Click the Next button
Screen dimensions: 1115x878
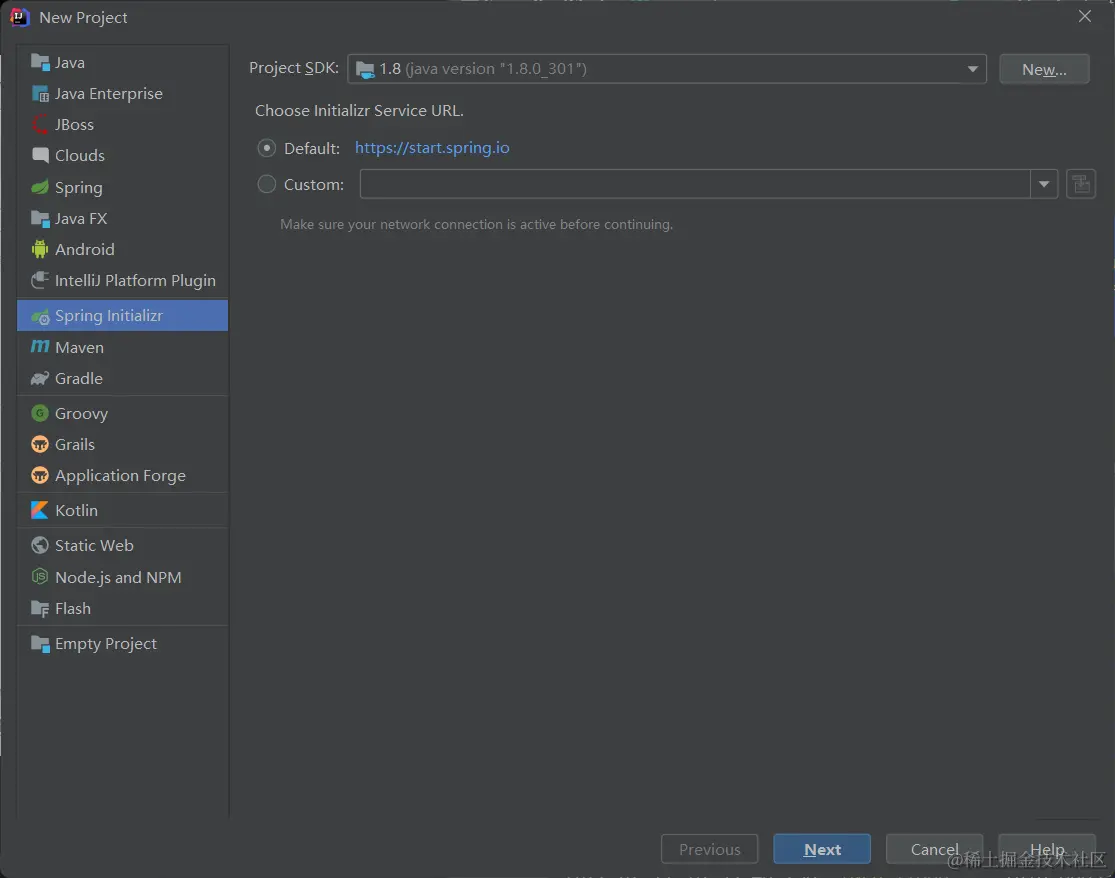(822, 849)
